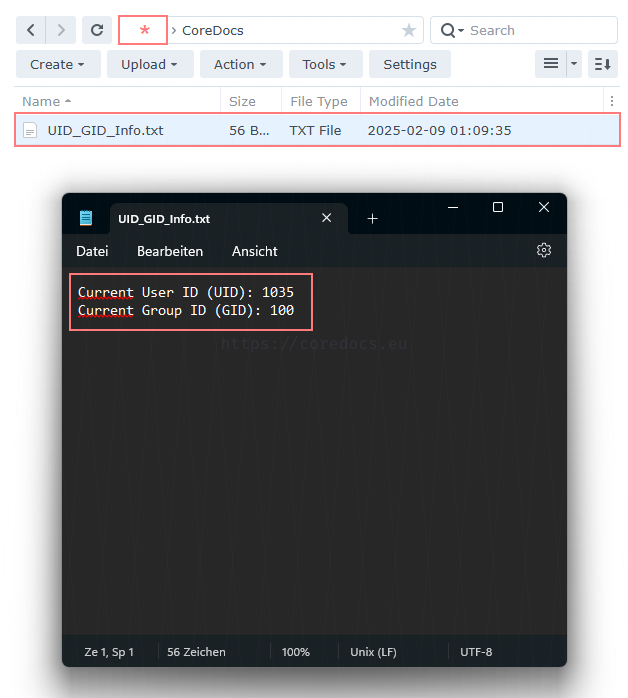
Task: Click the 56 B size cell
Action: tap(249, 130)
